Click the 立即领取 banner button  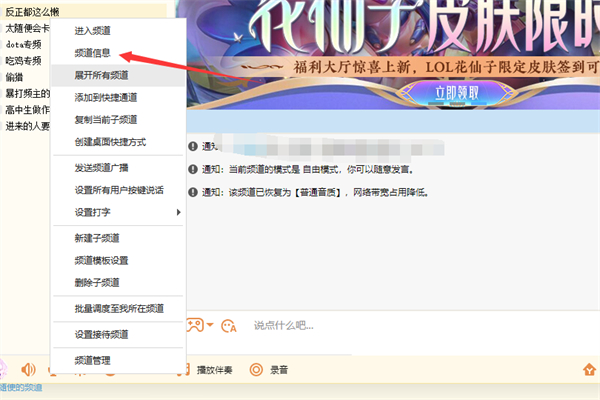click(x=457, y=93)
